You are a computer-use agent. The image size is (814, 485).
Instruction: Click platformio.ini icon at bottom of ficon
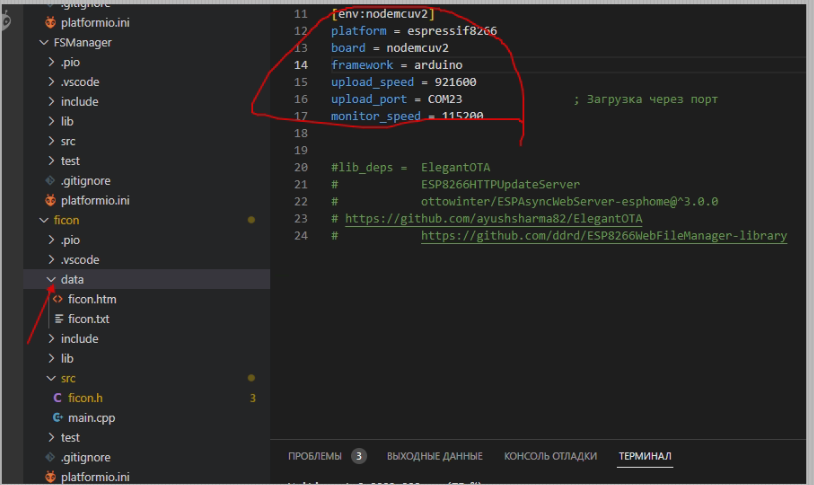click(x=50, y=476)
